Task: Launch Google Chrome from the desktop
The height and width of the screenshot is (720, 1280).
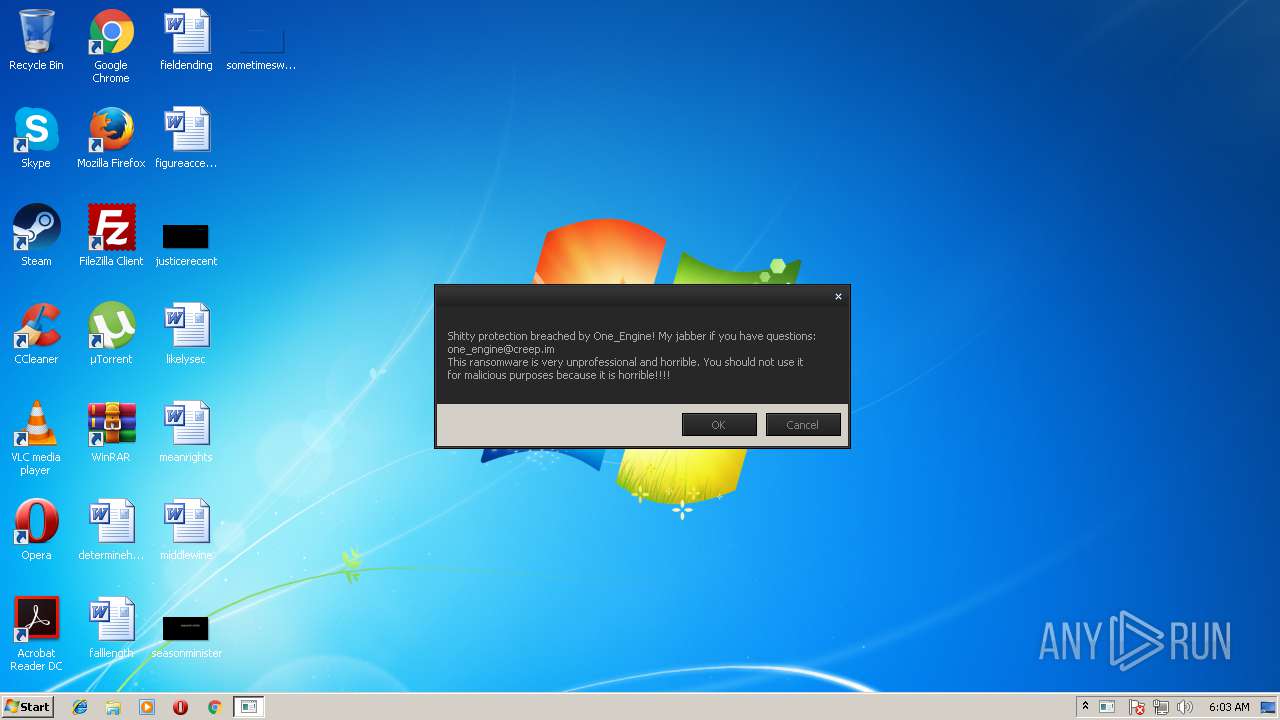Action: tap(111, 46)
